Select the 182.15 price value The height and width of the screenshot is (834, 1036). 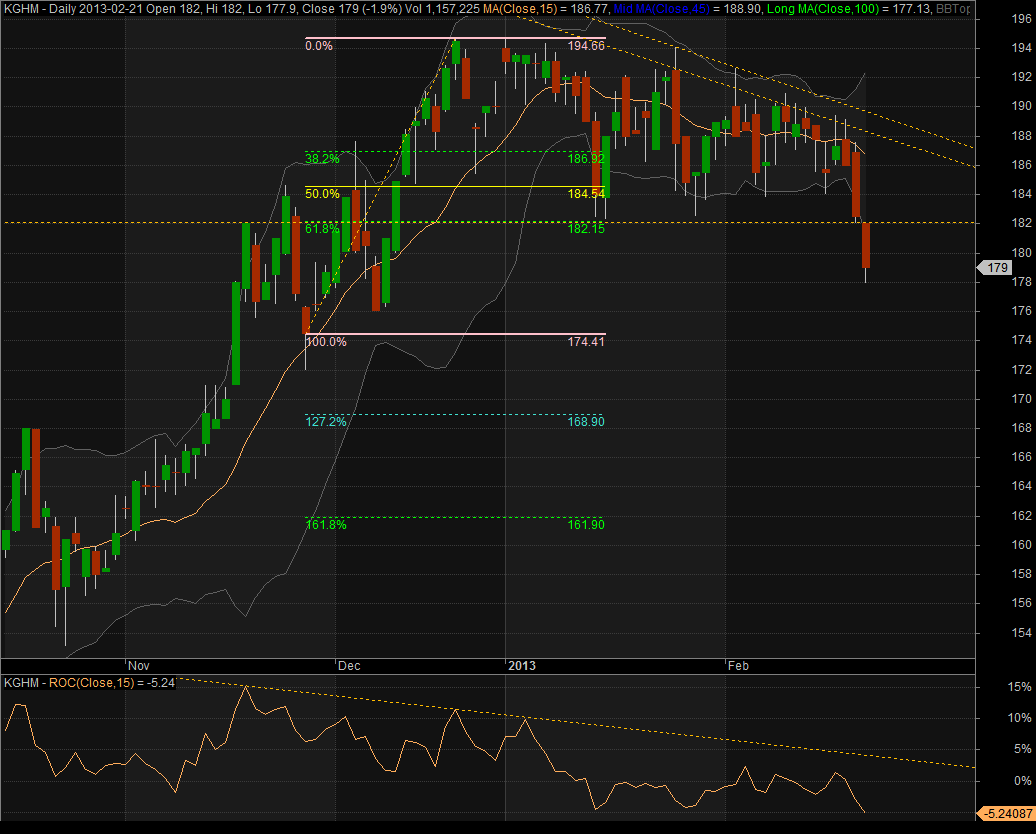point(586,229)
